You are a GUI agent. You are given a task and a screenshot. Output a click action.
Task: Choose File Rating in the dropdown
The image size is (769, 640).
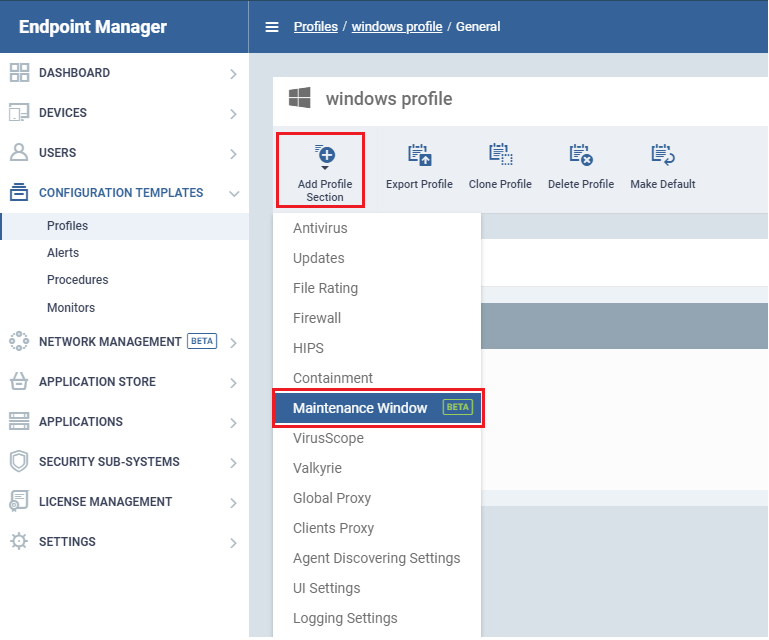click(x=377, y=288)
